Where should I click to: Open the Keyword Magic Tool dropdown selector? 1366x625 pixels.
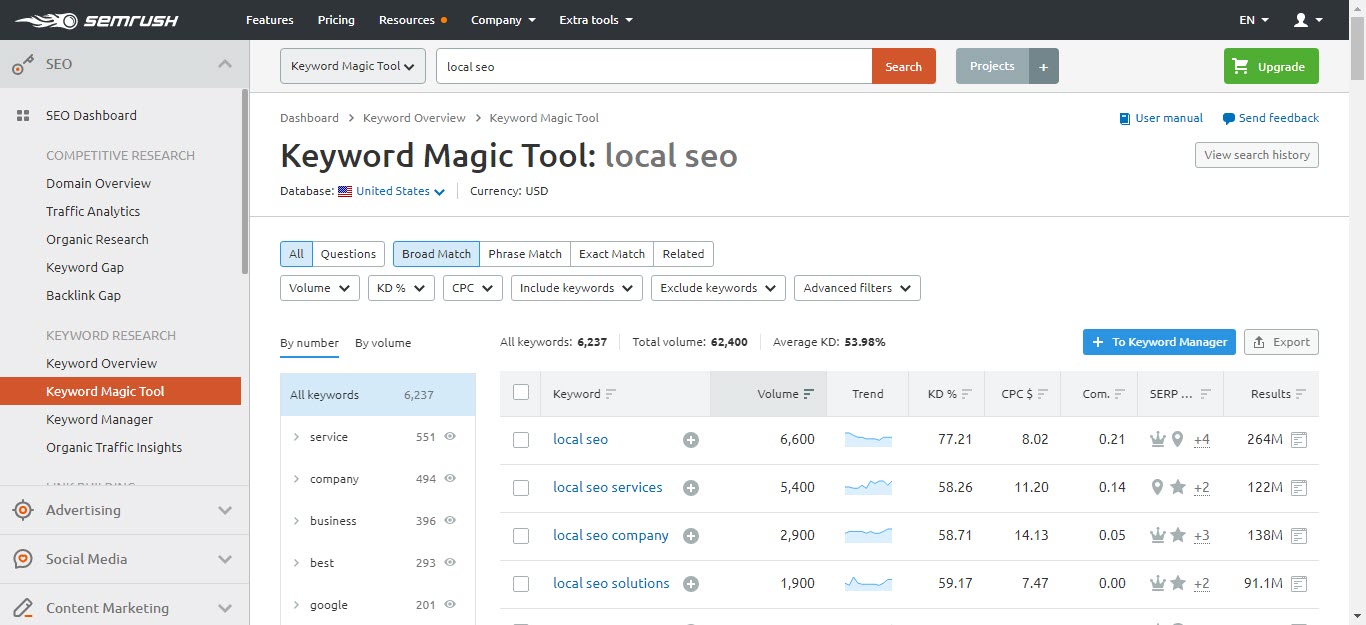[x=353, y=67]
